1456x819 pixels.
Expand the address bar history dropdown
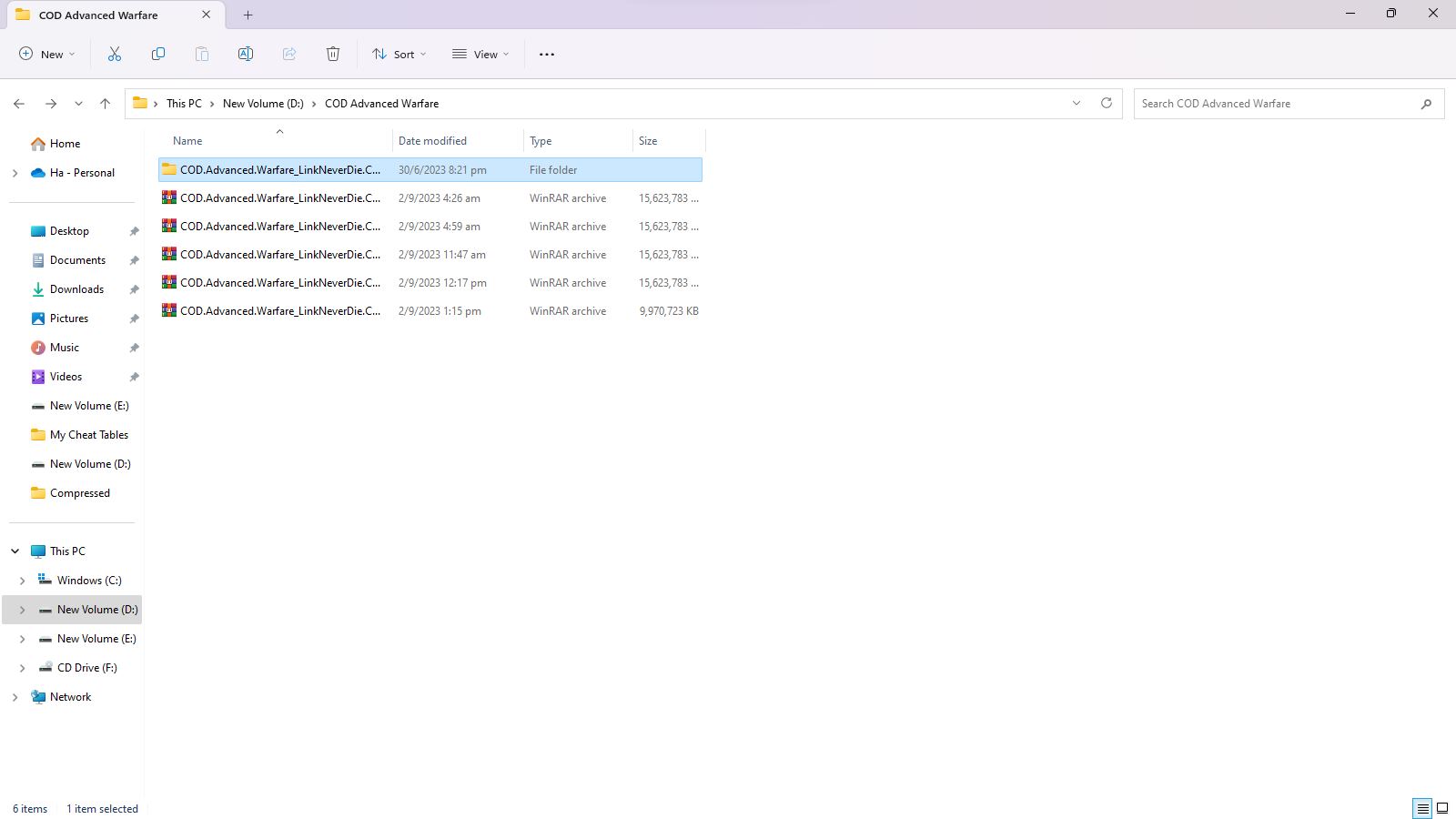pos(1076,103)
